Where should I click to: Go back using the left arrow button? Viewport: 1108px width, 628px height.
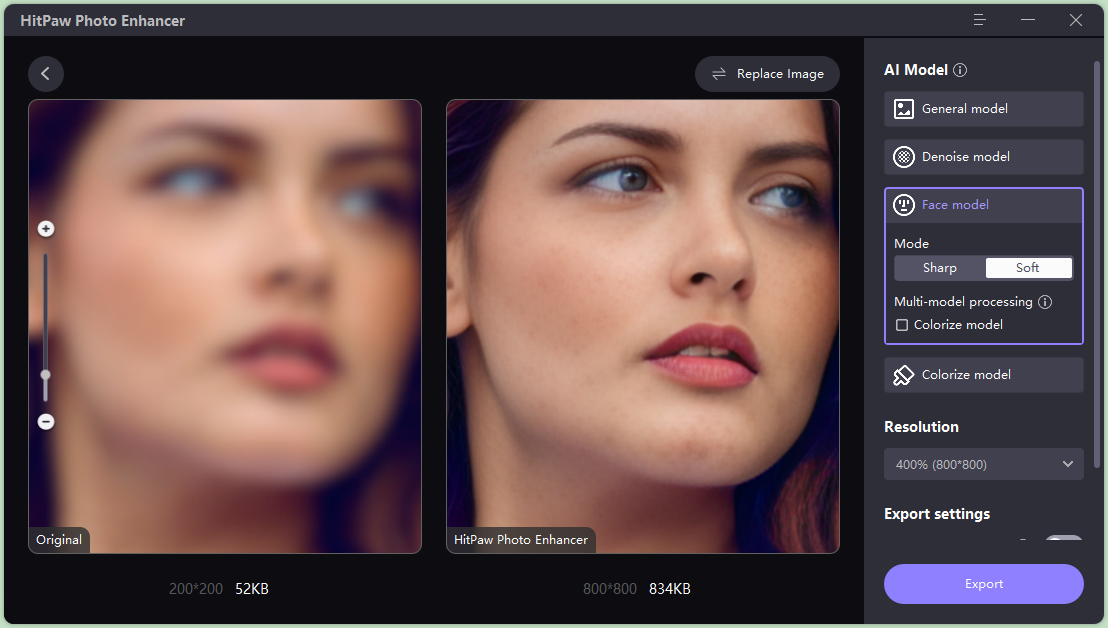[46, 73]
